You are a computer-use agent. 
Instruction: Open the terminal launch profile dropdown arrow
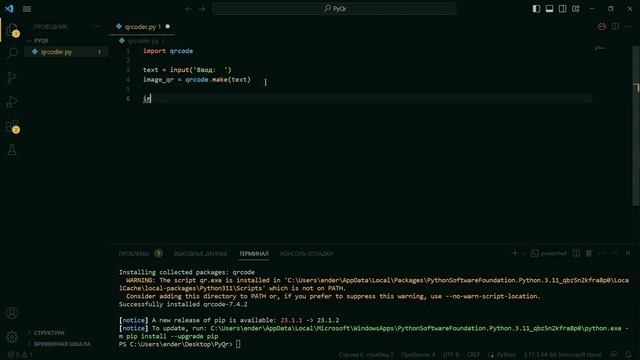pos(523,253)
